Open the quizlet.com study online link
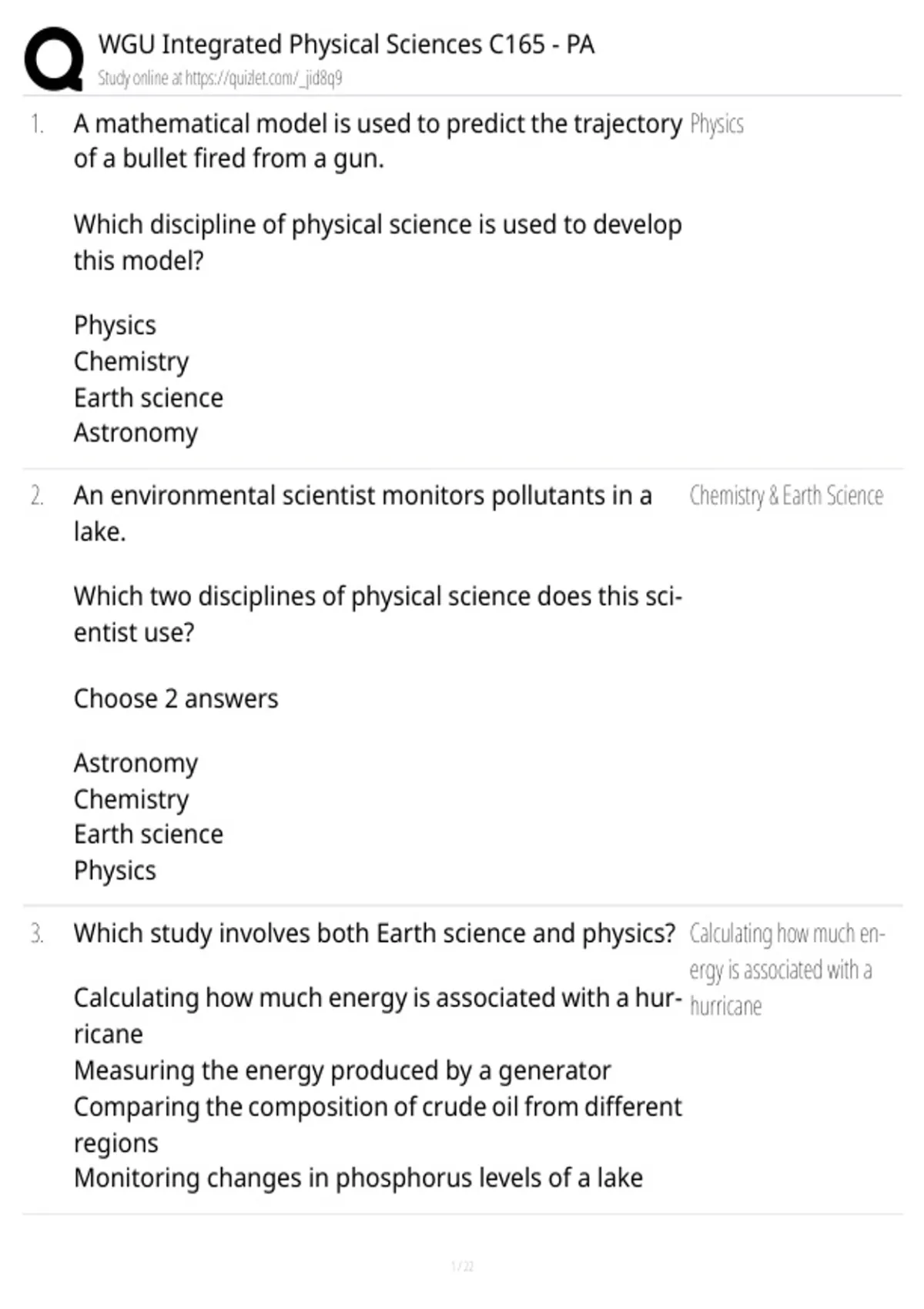The width and height of the screenshot is (924, 1309). [x=220, y=78]
